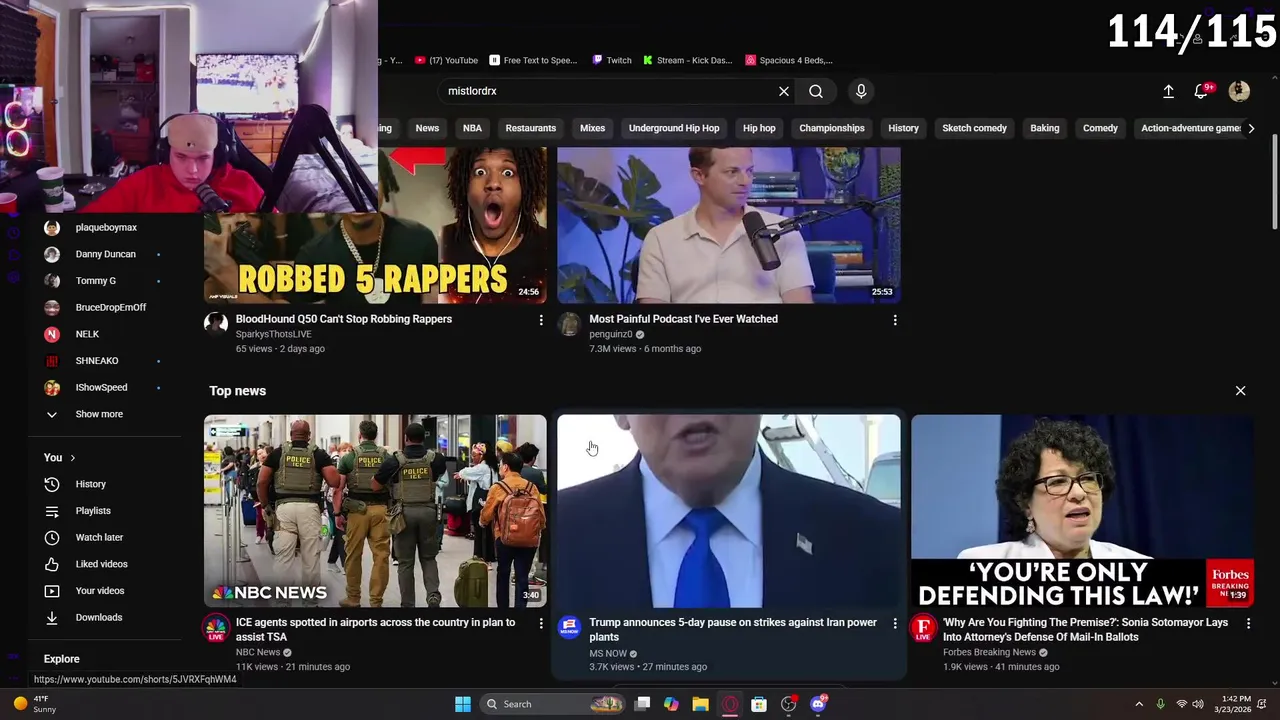Screen dimensions: 1280x720
Task: Open IShowSpeed subscription channel
Action: pos(101,388)
